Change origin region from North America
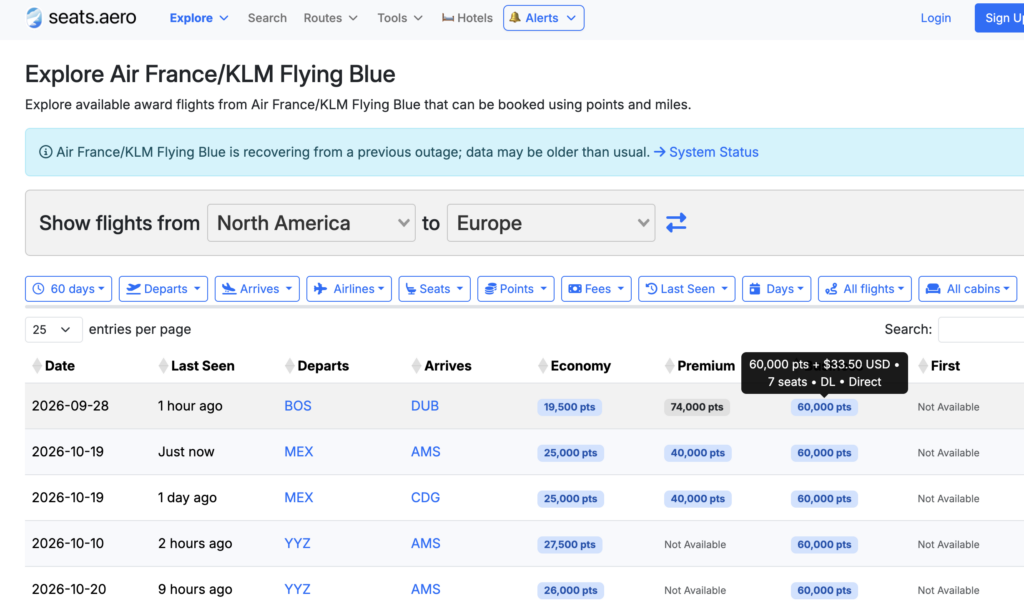The image size is (1024, 606). (312, 223)
